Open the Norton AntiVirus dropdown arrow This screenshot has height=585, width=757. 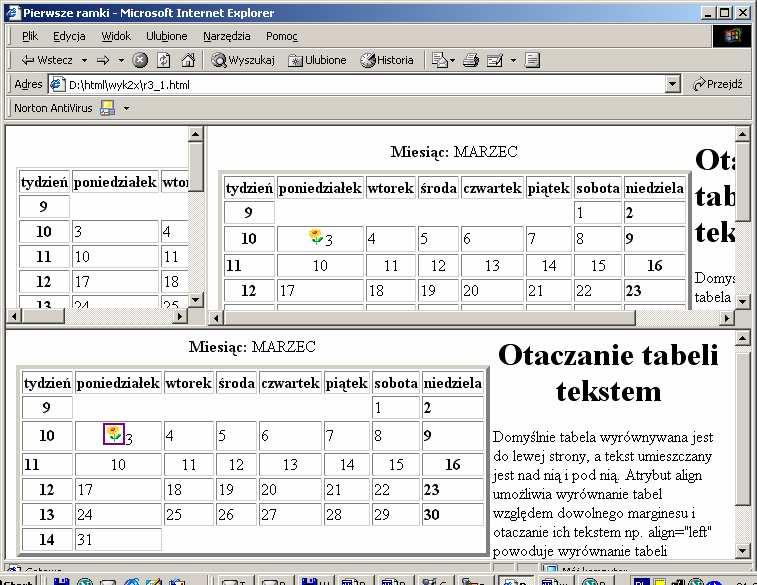[126, 108]
